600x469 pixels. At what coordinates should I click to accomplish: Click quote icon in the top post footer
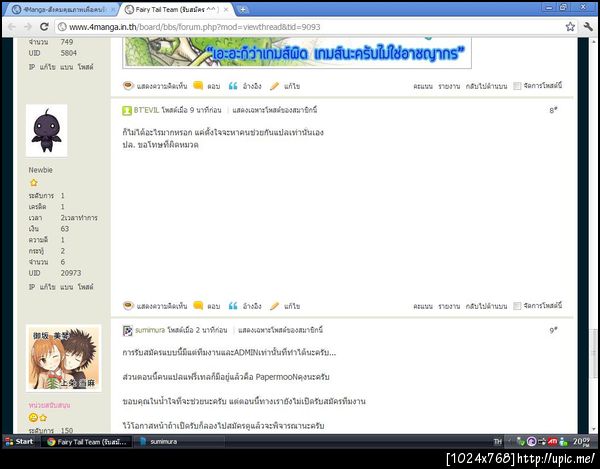click(233, 86)
